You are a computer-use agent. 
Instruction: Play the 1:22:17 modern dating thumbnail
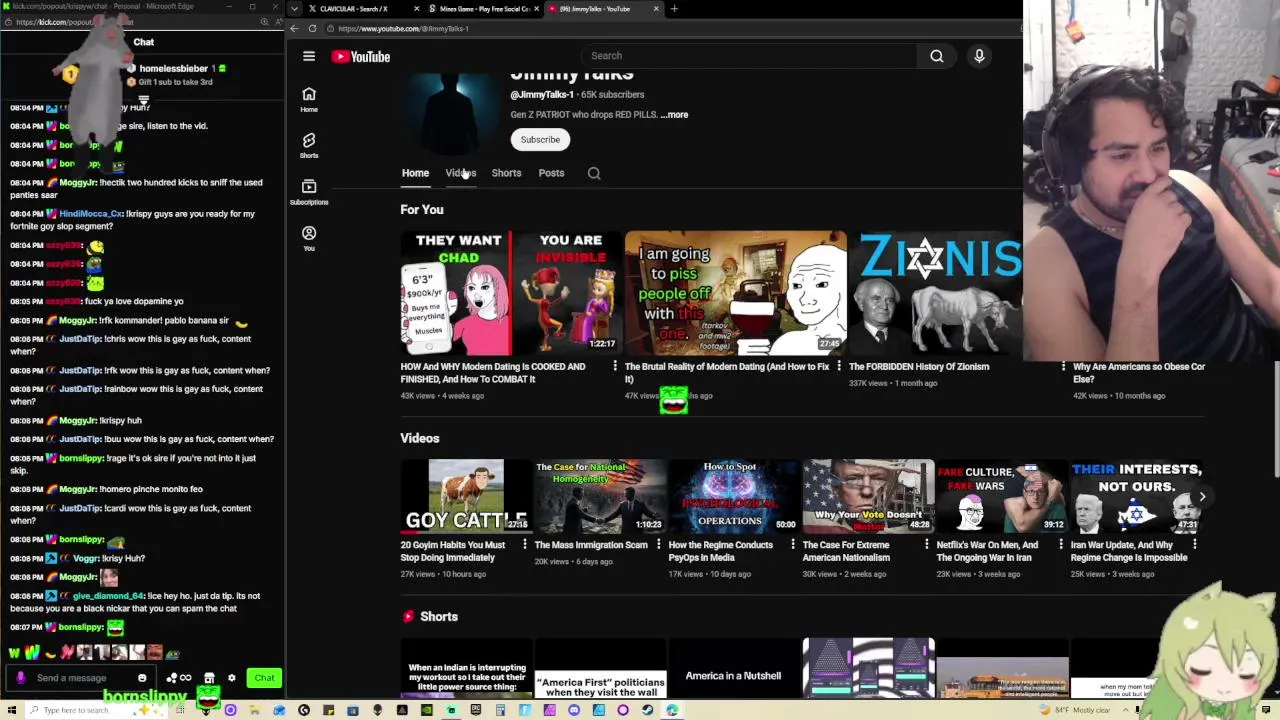click(511, 294)
